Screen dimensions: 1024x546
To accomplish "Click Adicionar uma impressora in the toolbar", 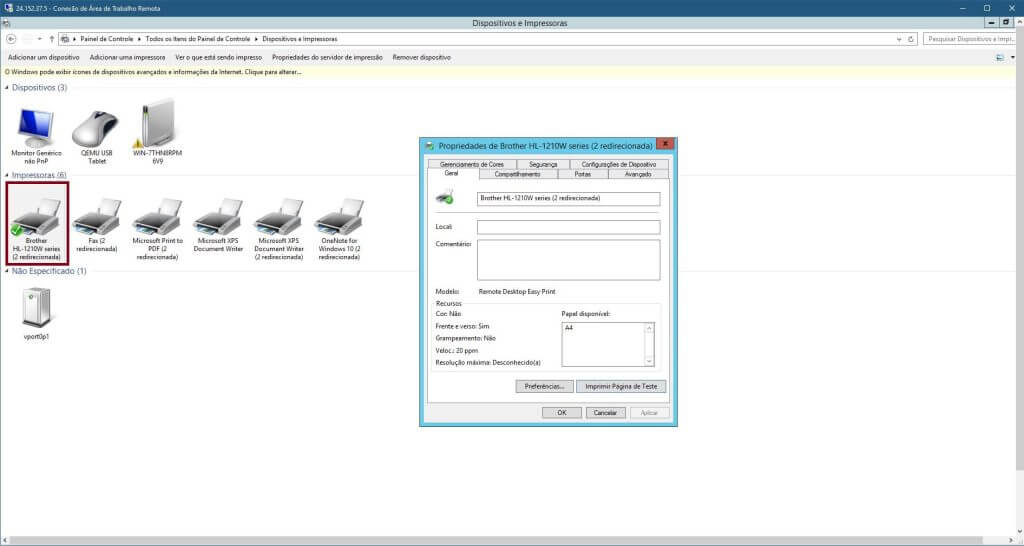I will coord(127,57).
